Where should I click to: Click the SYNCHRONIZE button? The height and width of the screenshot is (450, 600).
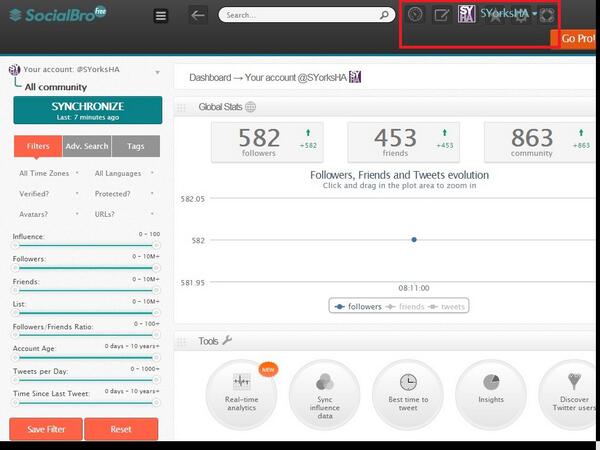pyautogui.click(x=88, y=110)
